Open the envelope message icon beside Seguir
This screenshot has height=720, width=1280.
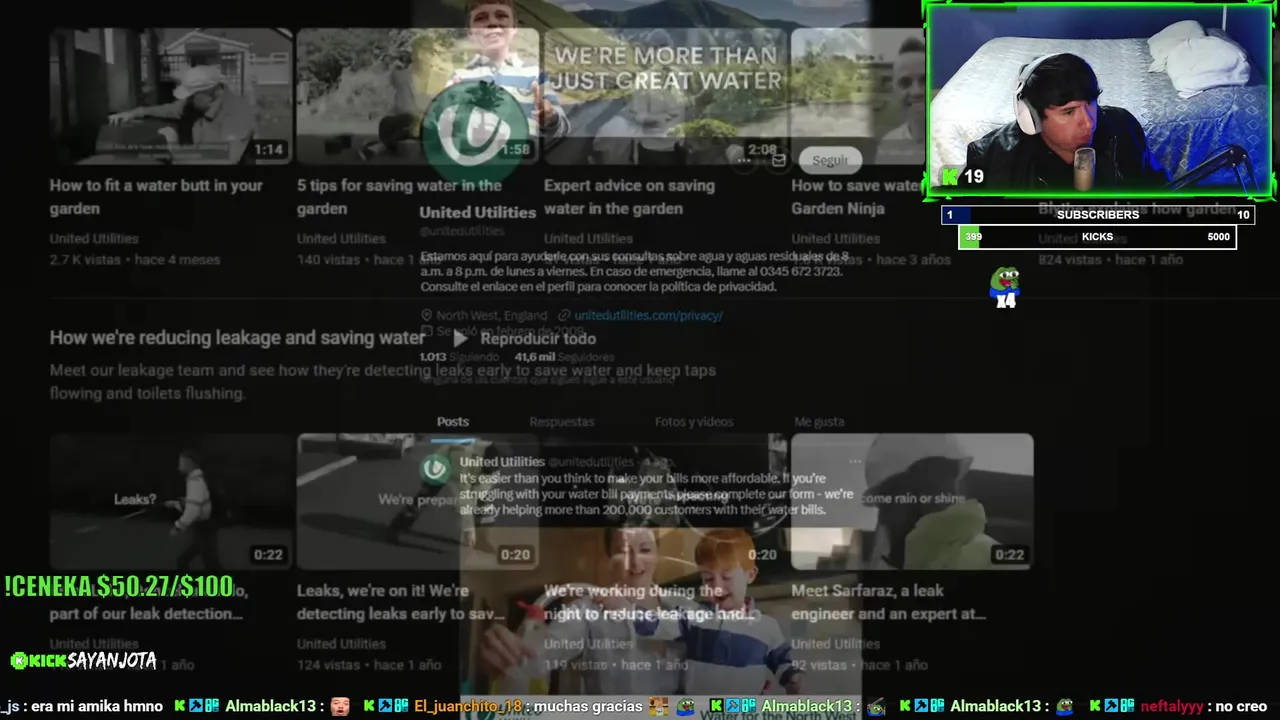pos(779,160)
